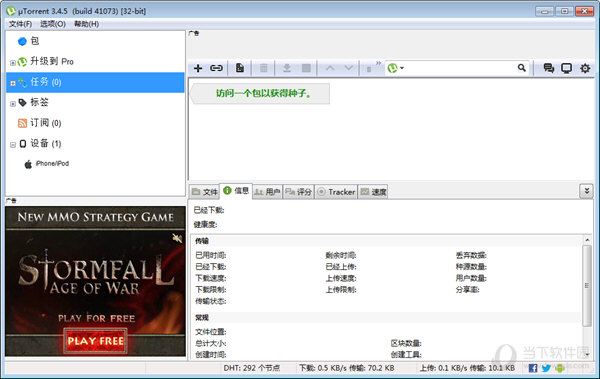Maximize the µTorrent window

click(x=564, y=11)
